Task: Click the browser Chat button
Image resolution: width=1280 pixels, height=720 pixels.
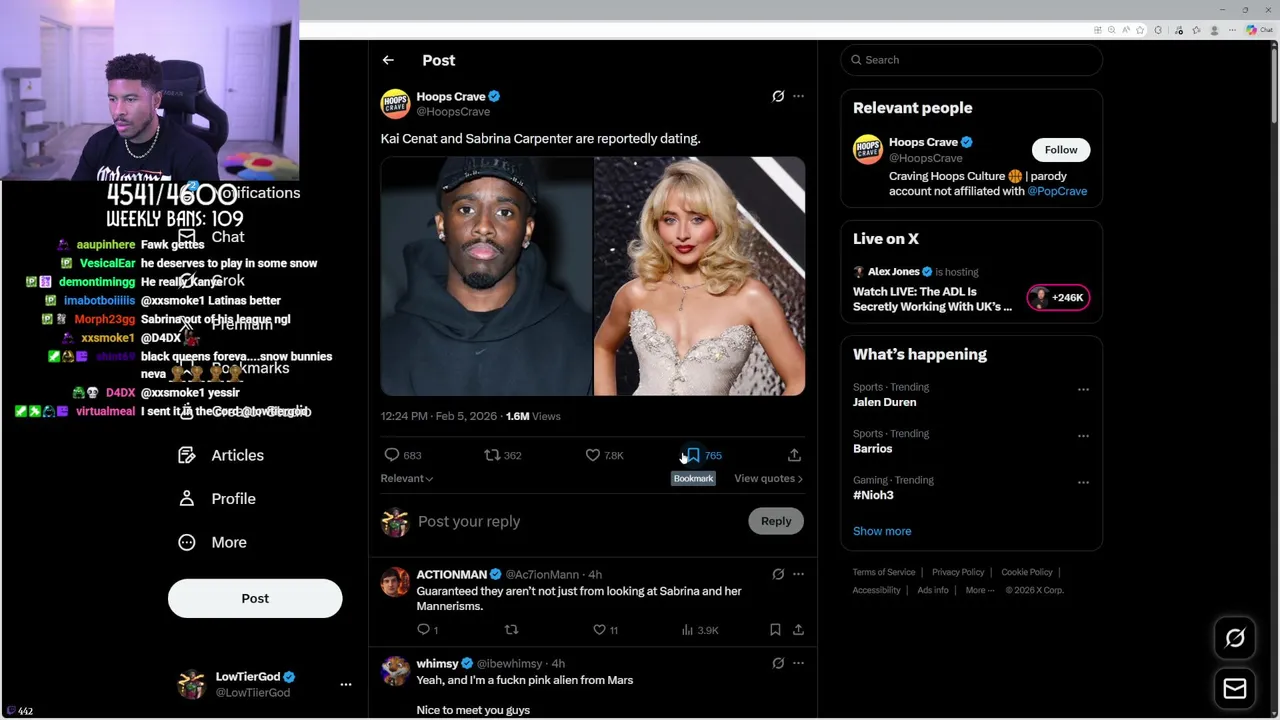Action: click(x=1259, y=30)
